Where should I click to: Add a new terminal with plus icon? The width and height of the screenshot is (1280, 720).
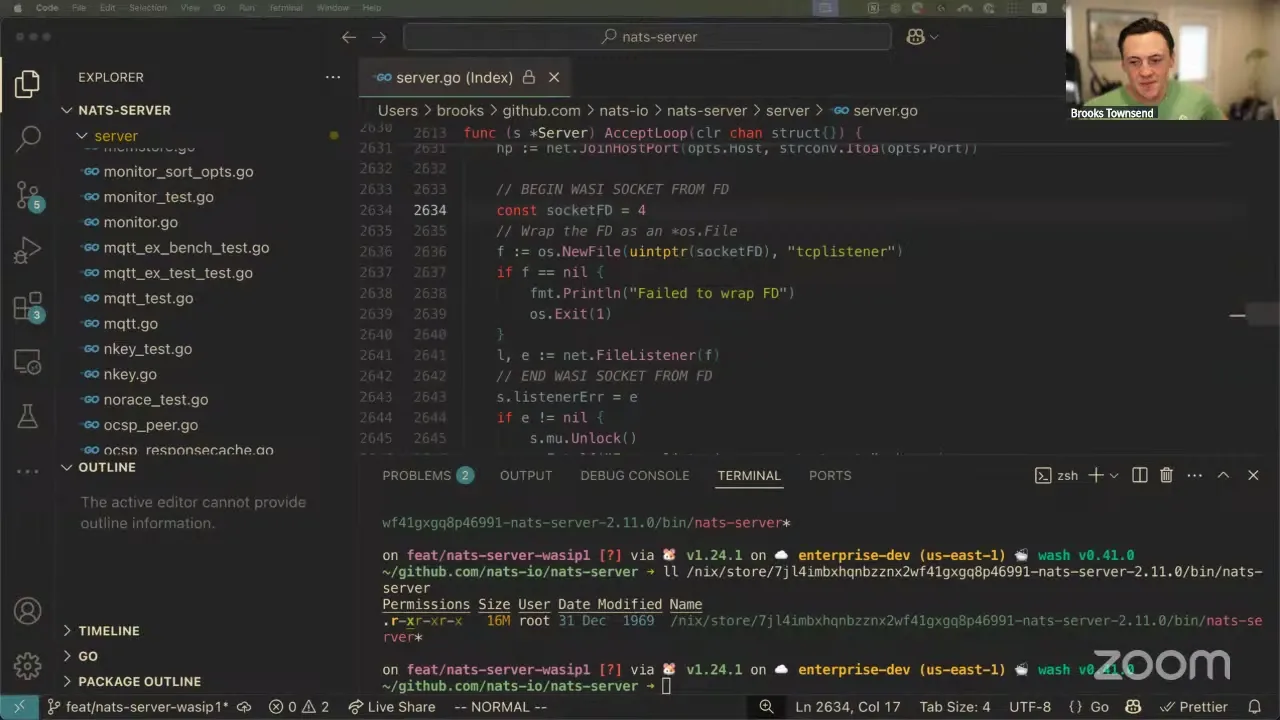point(1095,475)
